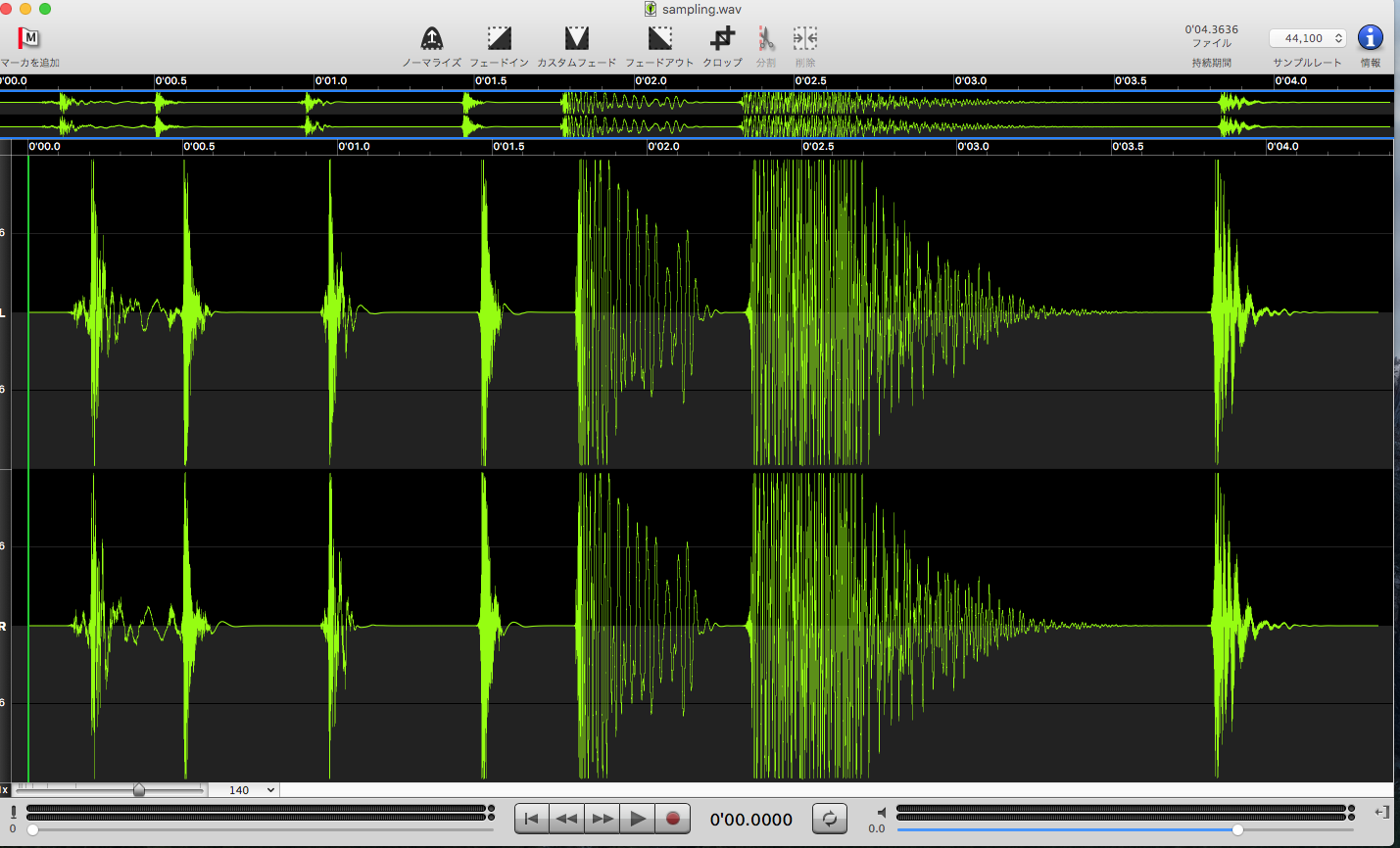Click the 削除 (delete) toolbar icon

pyautogui.click(x=805, y=39)
